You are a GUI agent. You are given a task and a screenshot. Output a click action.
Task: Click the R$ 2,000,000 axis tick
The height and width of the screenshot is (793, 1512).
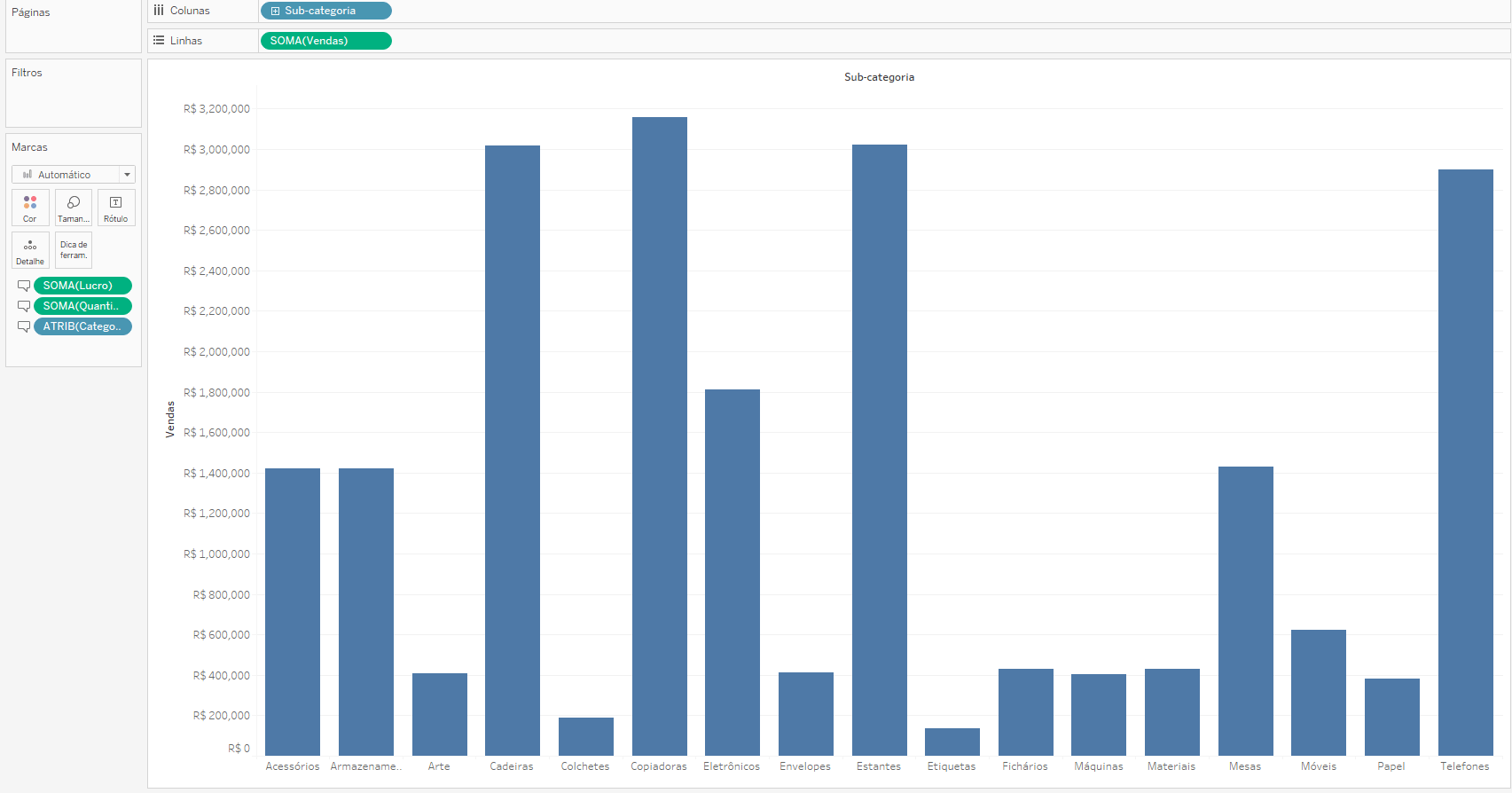click(217, 352)
